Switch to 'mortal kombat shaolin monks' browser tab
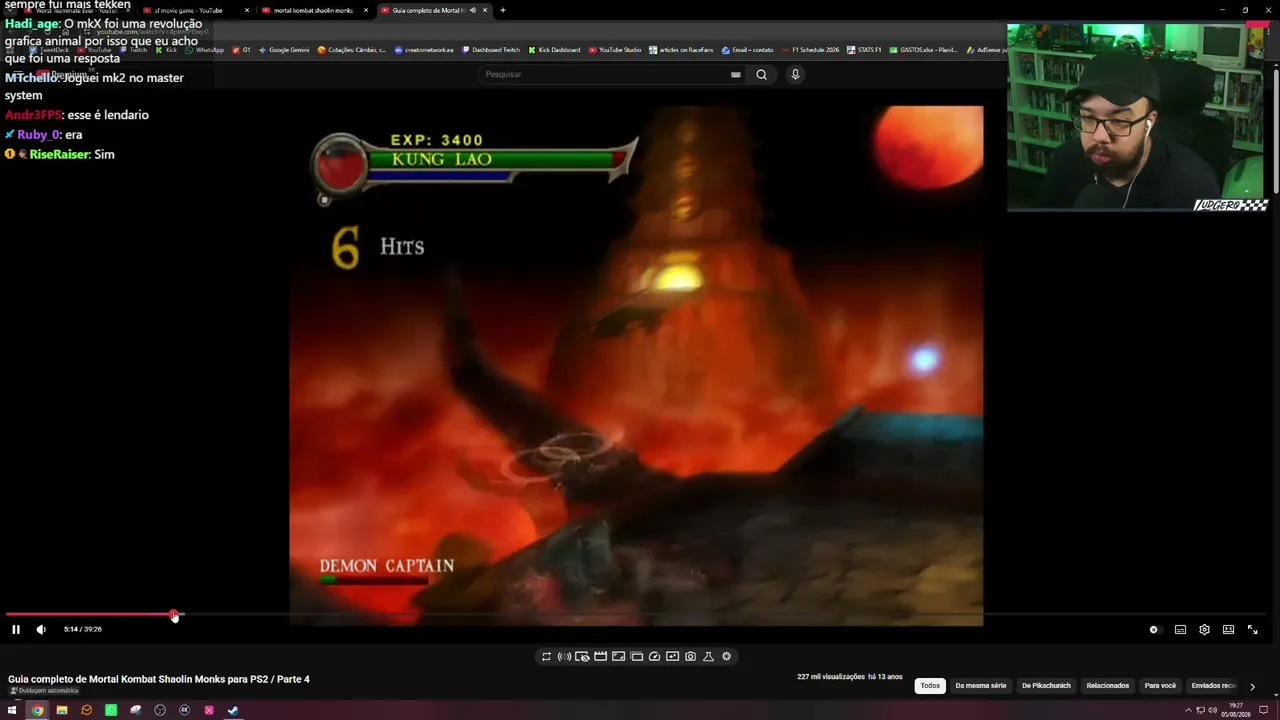Viewport: 1280px width, 720px height. pos(314,10)
